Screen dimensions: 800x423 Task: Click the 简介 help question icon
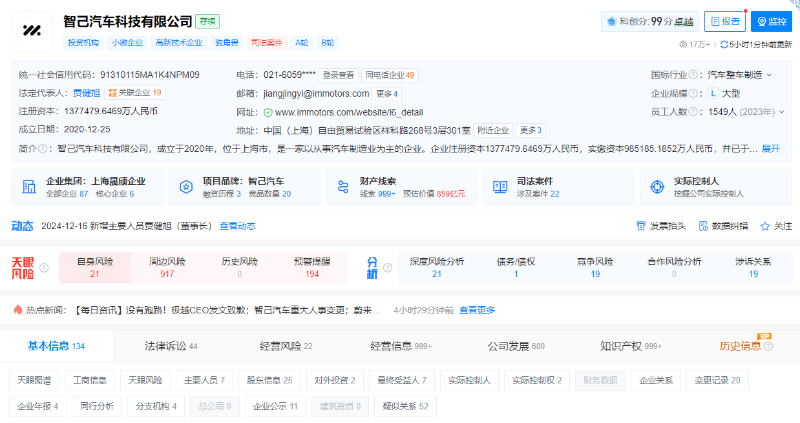point(43,148)
